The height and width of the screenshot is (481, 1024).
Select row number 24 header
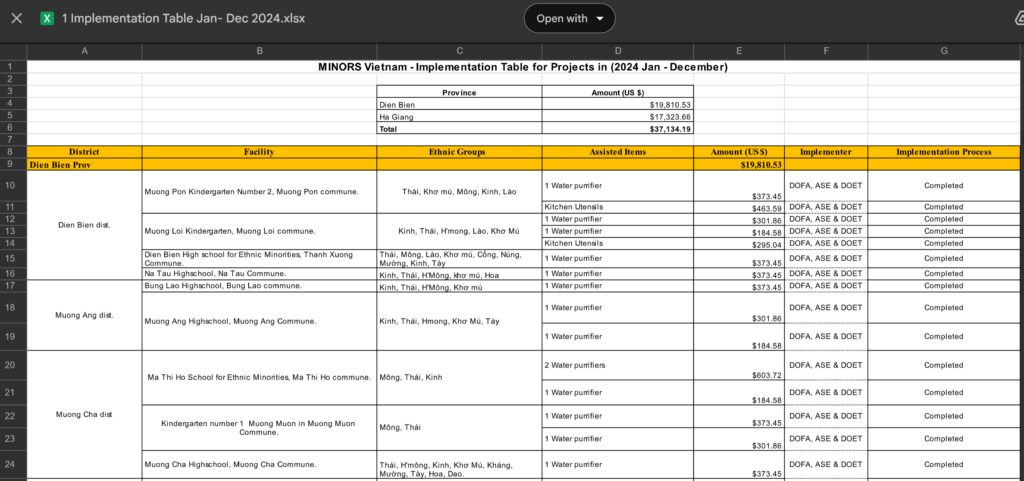coord(13,464)
